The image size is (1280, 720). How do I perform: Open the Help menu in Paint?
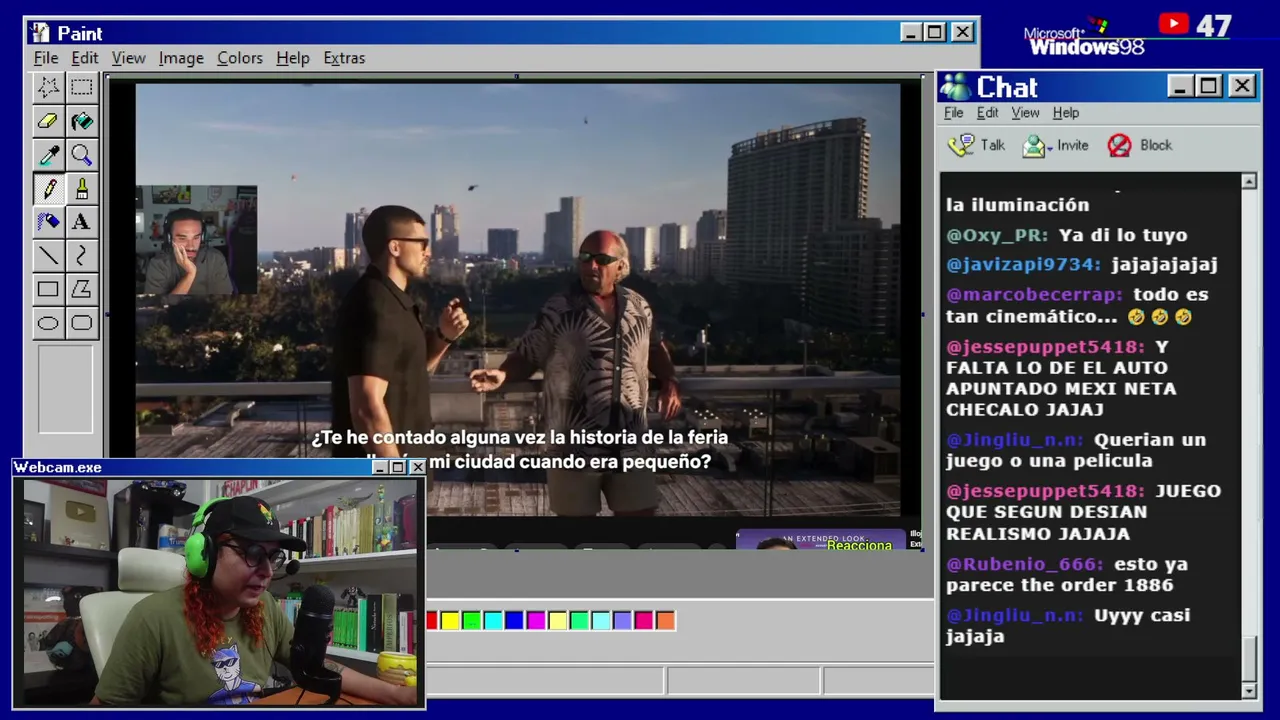(x=293, y=58)
